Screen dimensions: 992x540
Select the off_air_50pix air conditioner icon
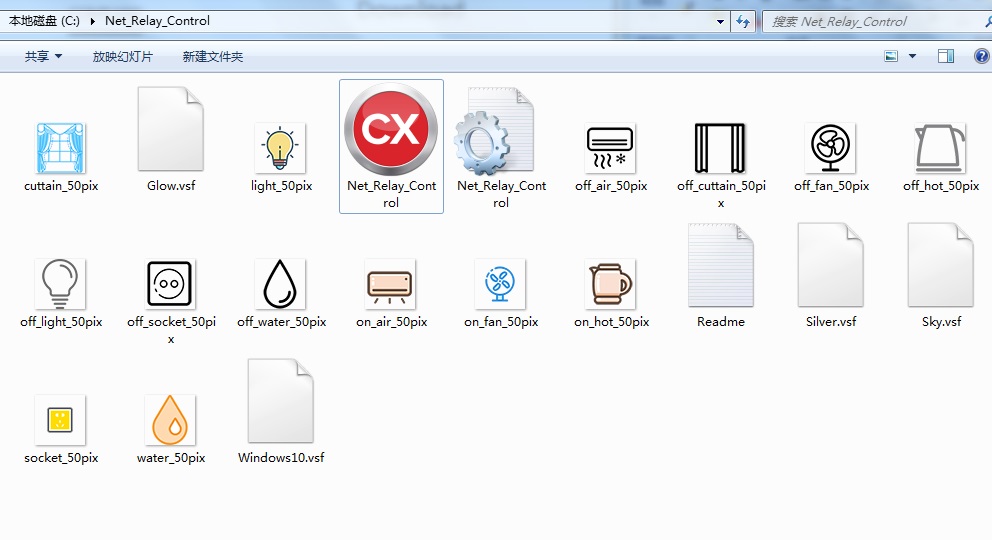(x=611, y=148)
